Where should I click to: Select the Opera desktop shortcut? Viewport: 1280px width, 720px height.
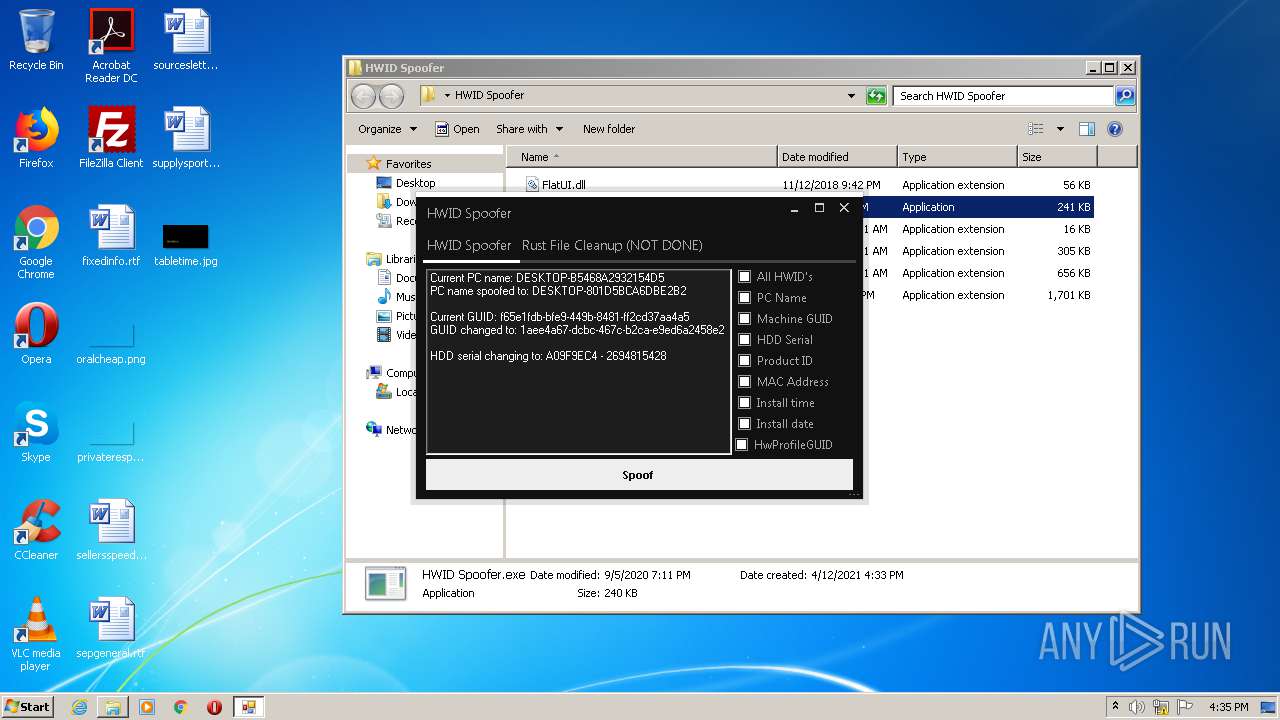(x=36, y=334)
